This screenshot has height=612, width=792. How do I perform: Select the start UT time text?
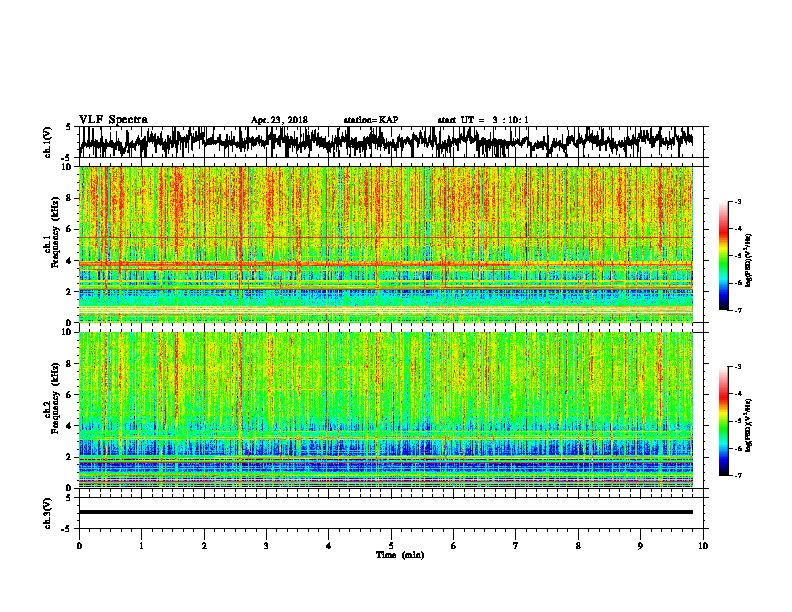pyautogui.click(x=483, y=120)
